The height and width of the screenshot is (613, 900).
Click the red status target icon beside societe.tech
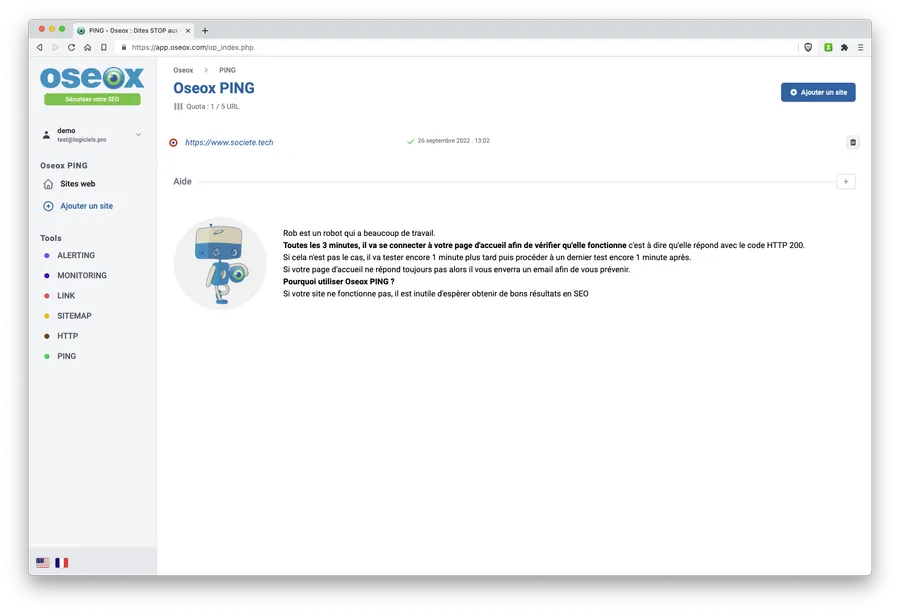[x=173, y=142]
